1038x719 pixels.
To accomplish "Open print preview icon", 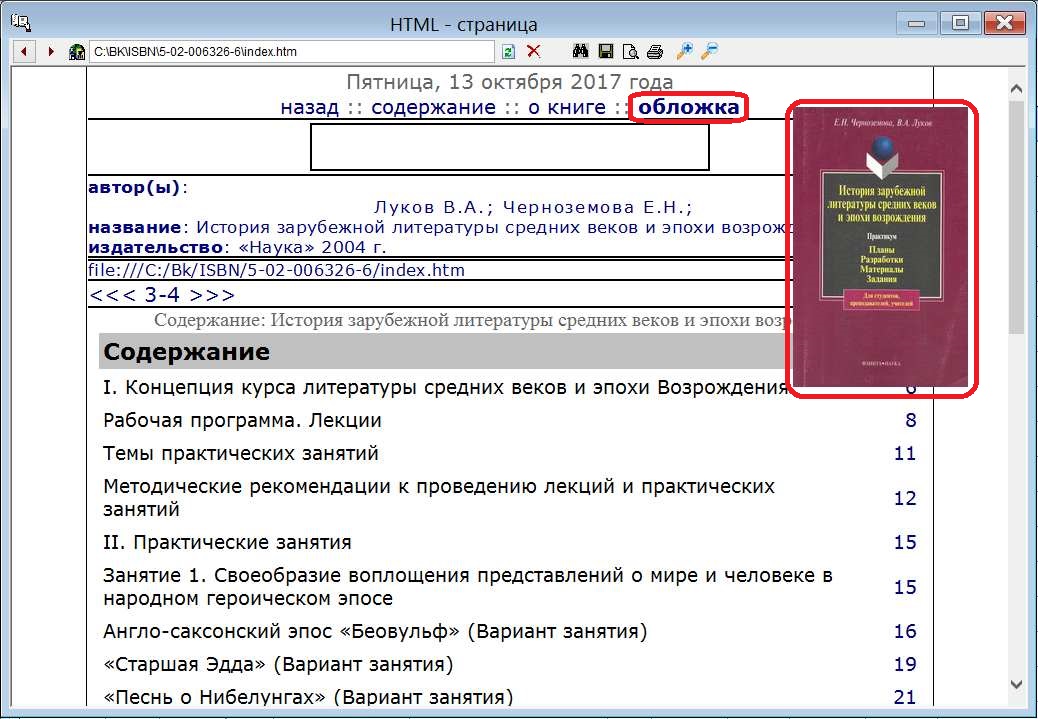I will pyautogui.click(x=630, y=52).
